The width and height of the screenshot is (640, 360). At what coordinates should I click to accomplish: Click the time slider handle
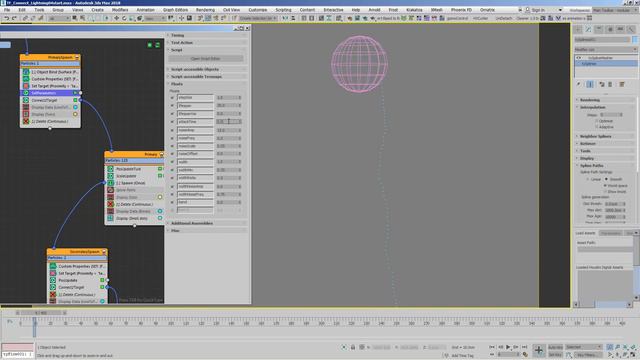(x=41, y=313)
